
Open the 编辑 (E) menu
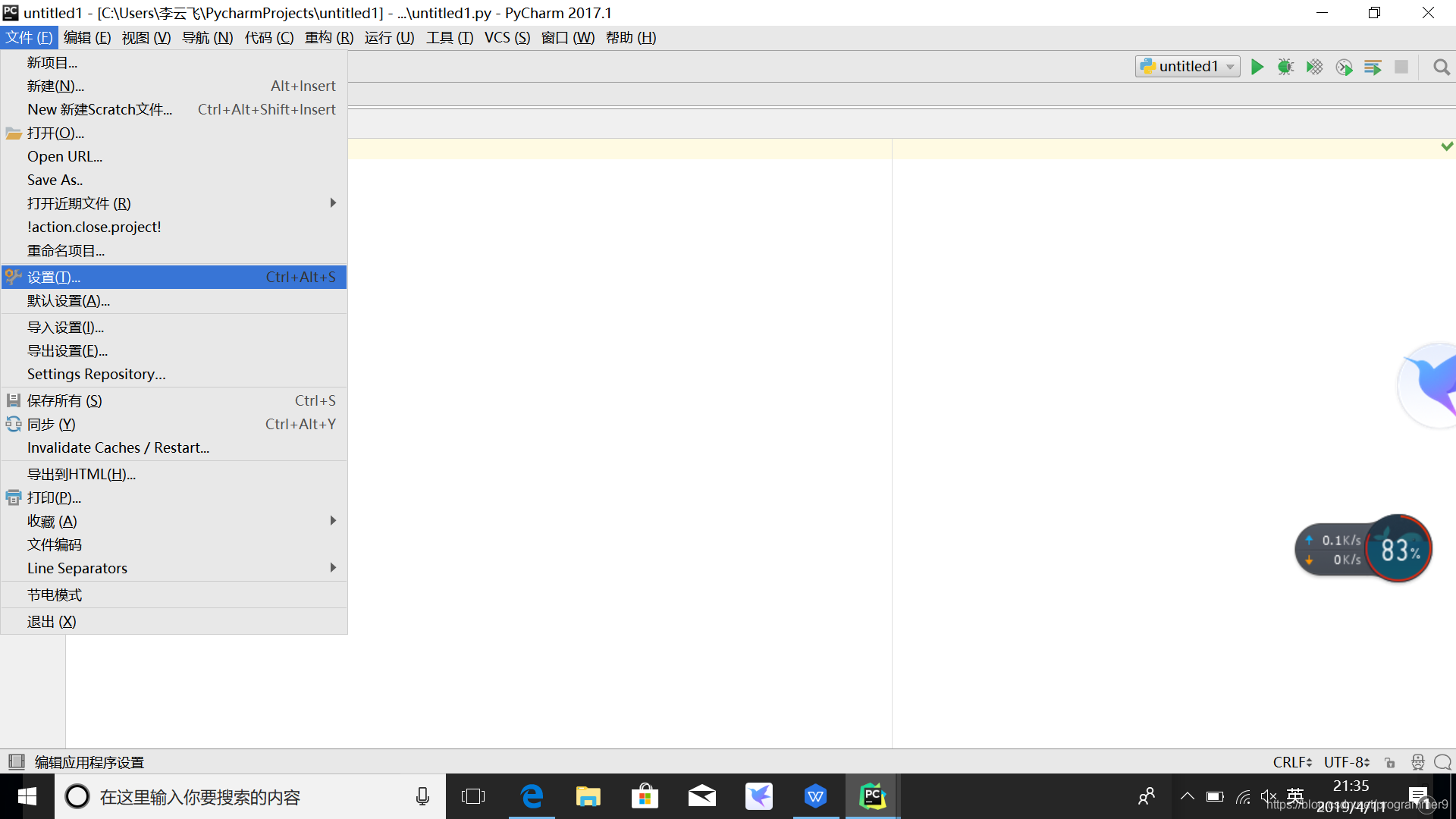tap(87, 37)
